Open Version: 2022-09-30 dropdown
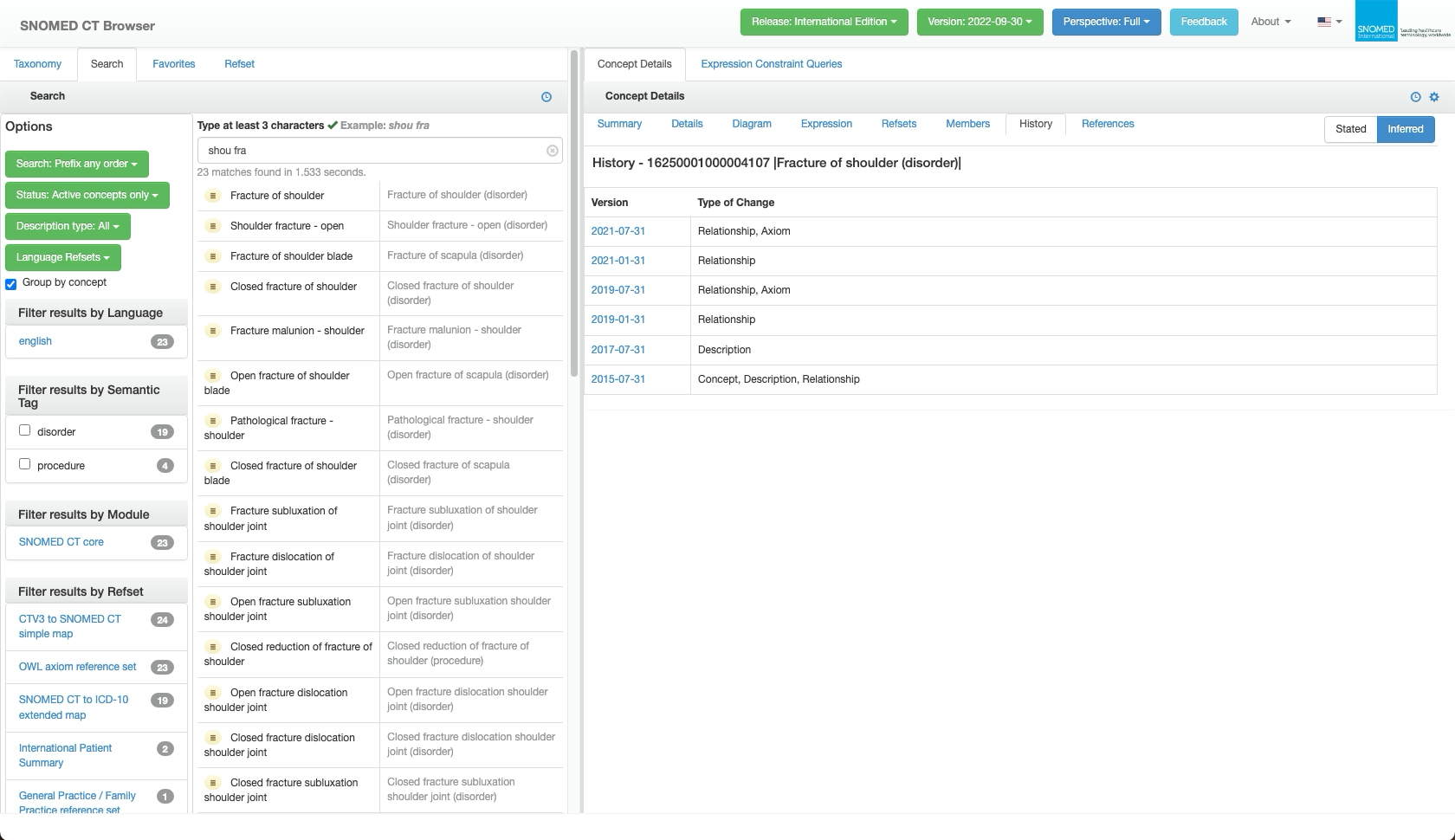1455x840 pixels. pos(980,22)
